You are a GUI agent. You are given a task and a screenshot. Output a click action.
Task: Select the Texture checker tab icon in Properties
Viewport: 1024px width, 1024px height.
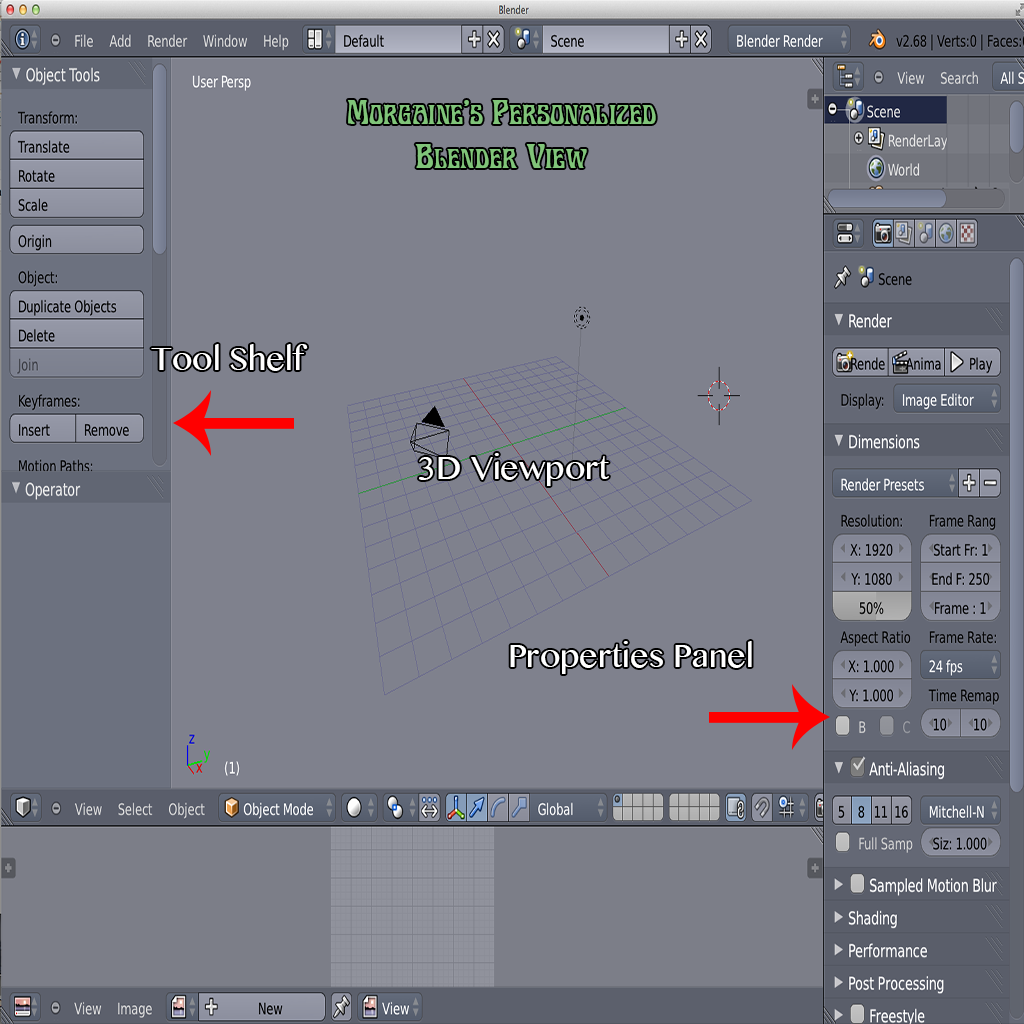[967, 233]
